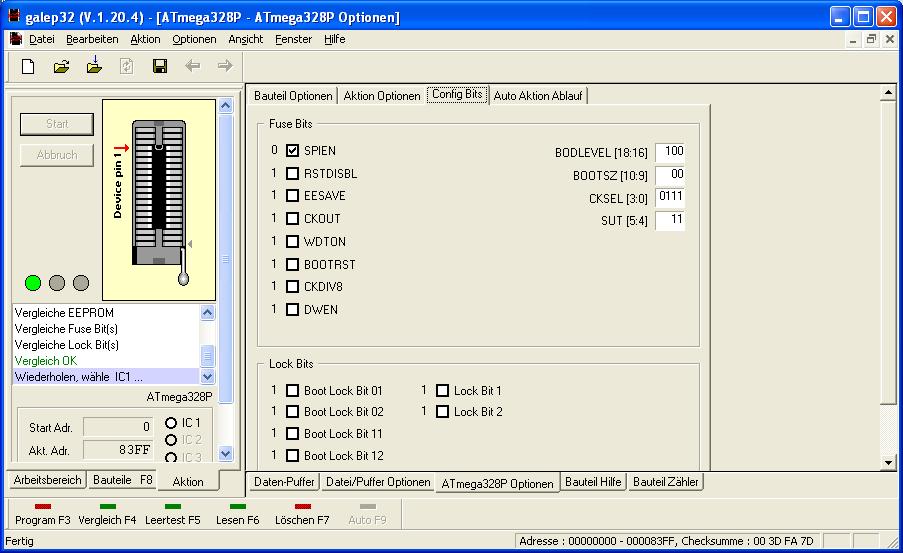Click the BODLEVEL [18:16] value field

[670, 152]
